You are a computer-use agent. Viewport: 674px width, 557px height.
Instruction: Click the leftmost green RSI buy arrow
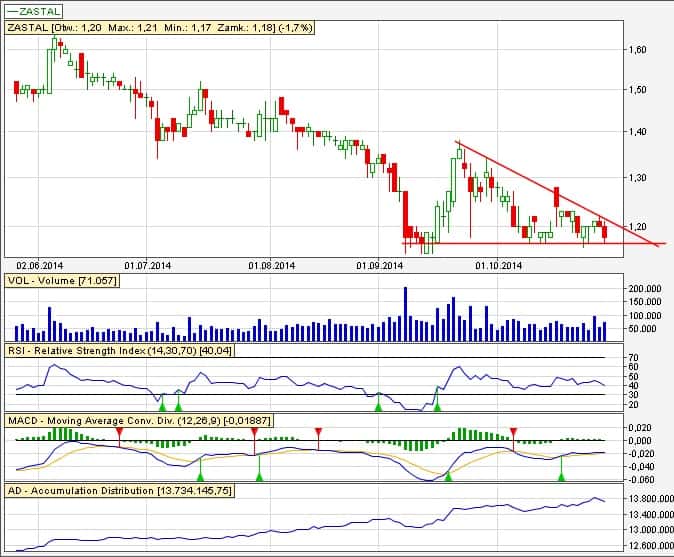(161, 405)
